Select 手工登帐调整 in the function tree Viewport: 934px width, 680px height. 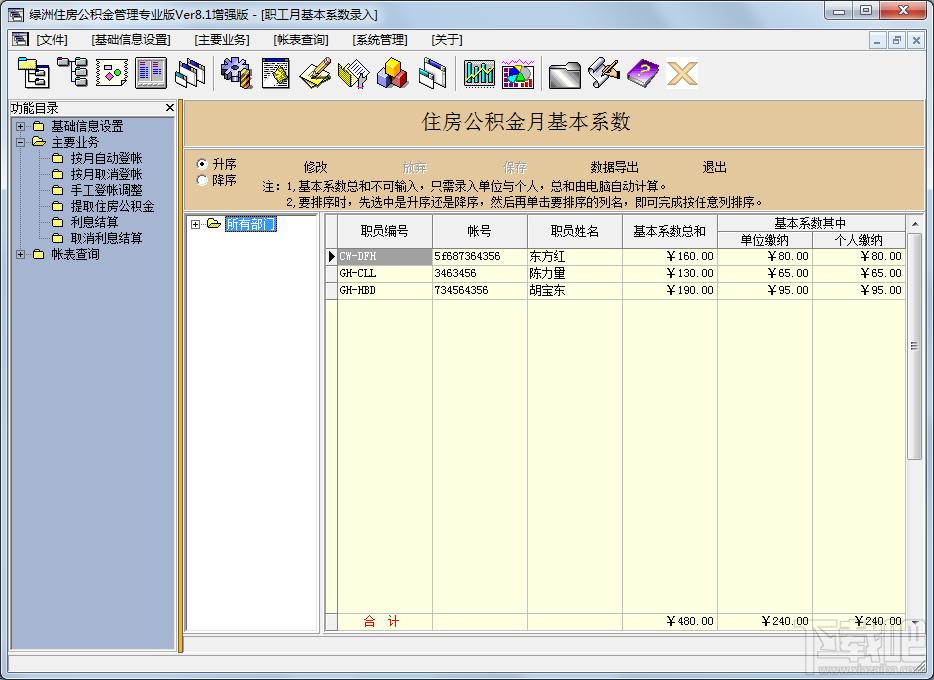click(106, 191)
